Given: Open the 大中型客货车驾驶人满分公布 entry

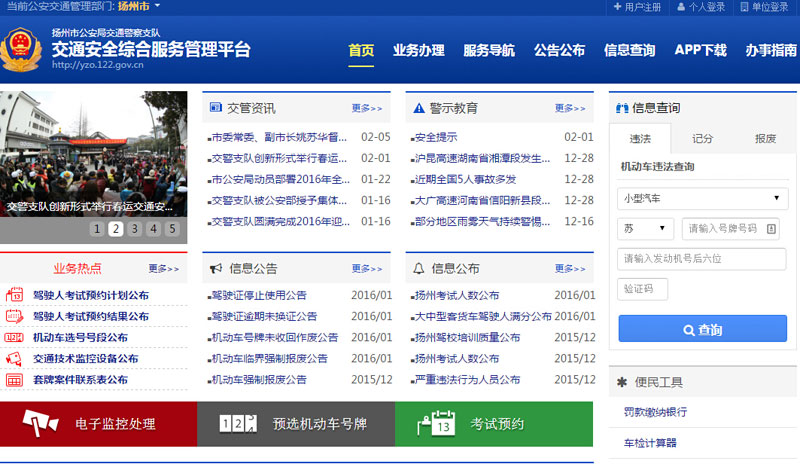Looking at the screenshot, I should coord(483,316).
